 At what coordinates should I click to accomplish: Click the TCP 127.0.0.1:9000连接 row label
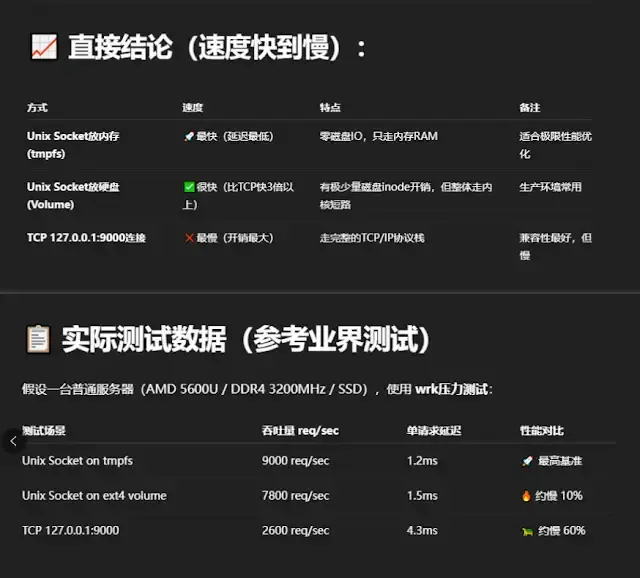click(86, 238)
